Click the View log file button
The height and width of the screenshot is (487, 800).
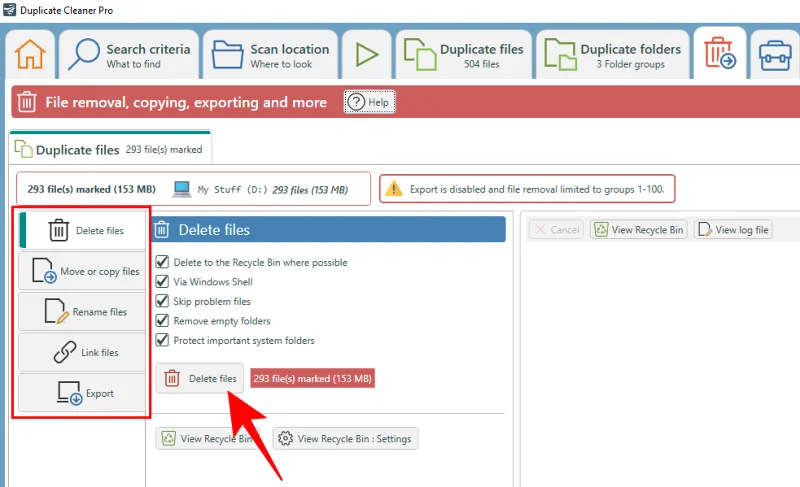(x=733, y=229)
